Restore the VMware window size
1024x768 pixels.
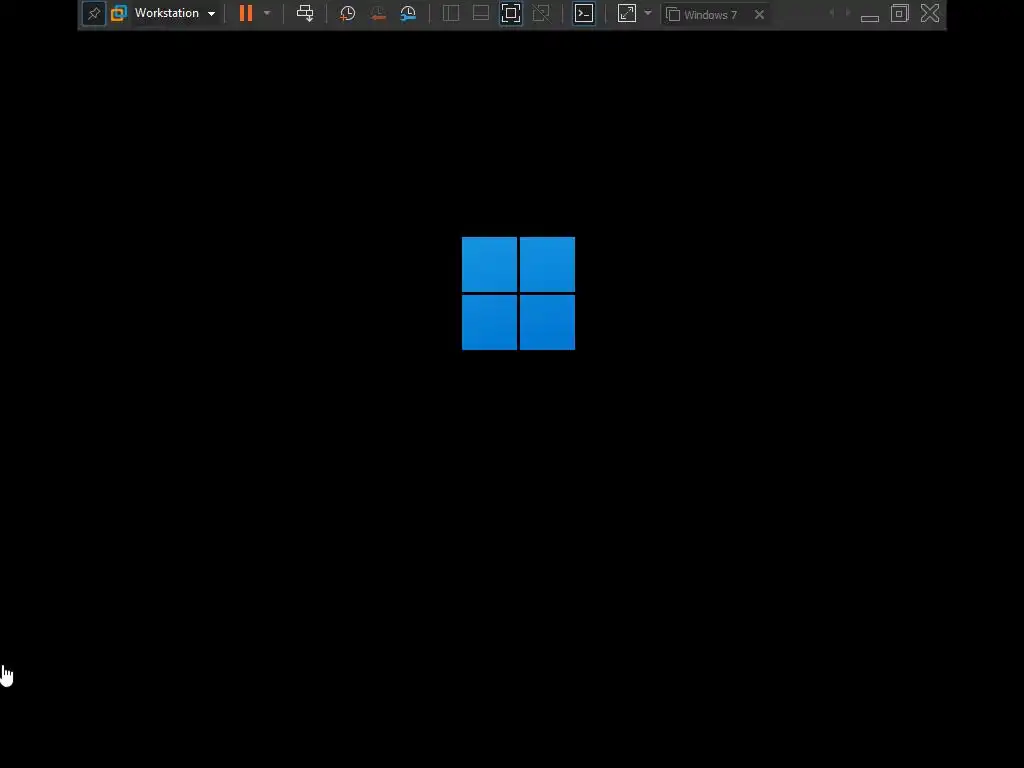coord(900,13)
